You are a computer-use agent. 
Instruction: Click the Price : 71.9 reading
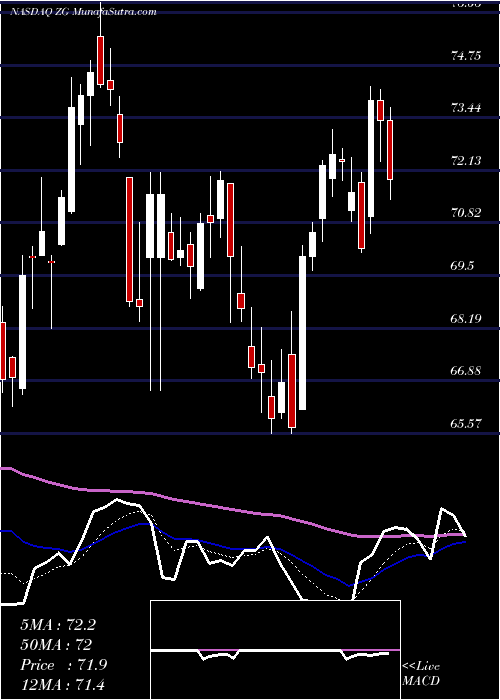tap(63, 665)
